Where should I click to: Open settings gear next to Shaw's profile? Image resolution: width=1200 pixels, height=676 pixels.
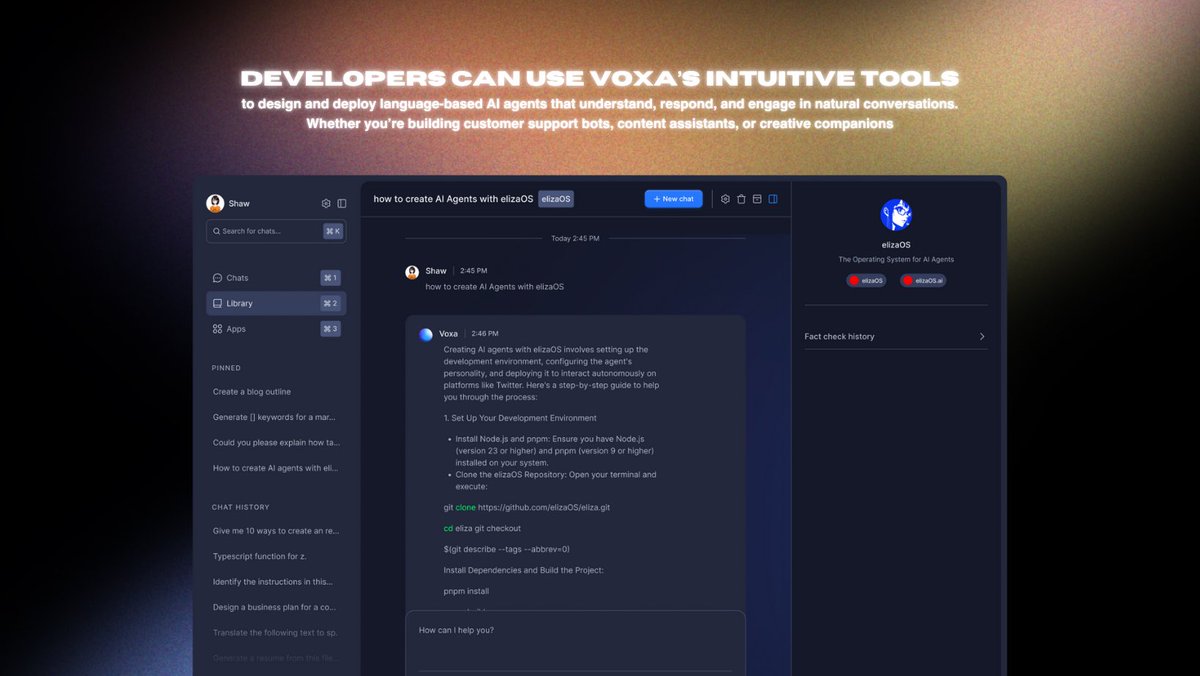(x=326, y=203)
